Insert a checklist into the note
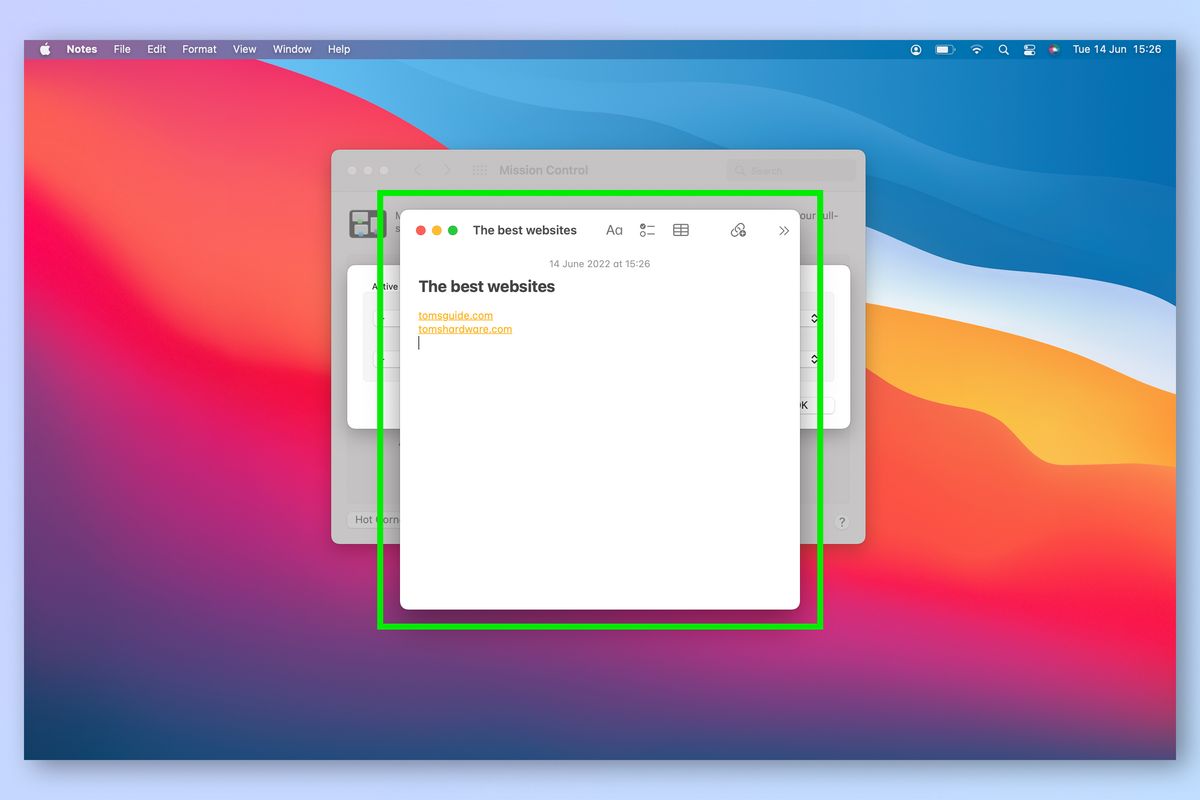This screenshot has width=1200, height=800. 647,230
